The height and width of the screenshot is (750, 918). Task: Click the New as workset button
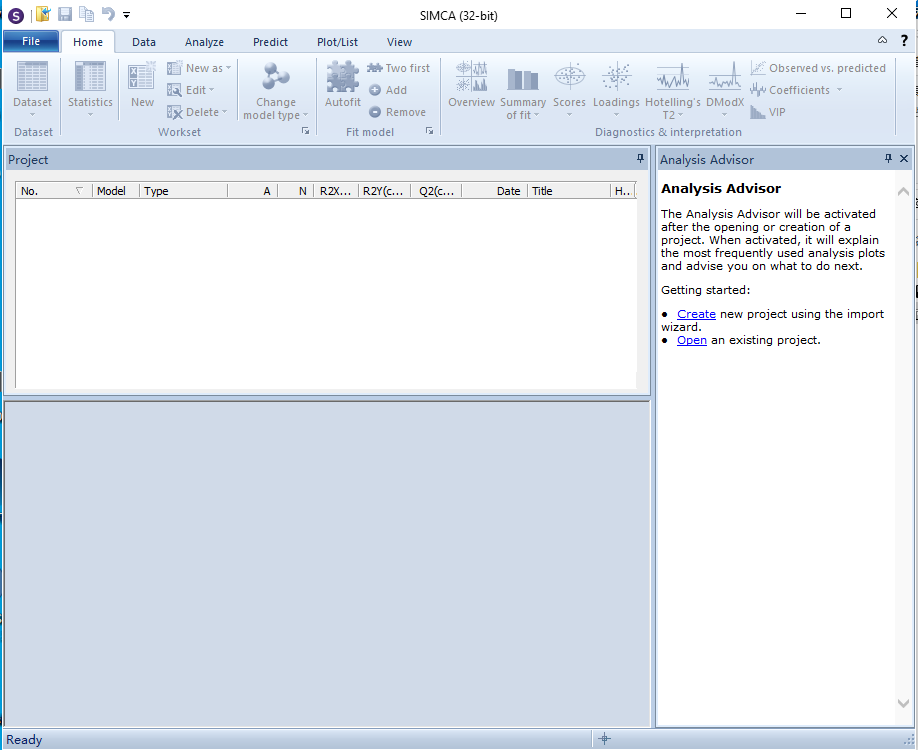pos(199,68)
